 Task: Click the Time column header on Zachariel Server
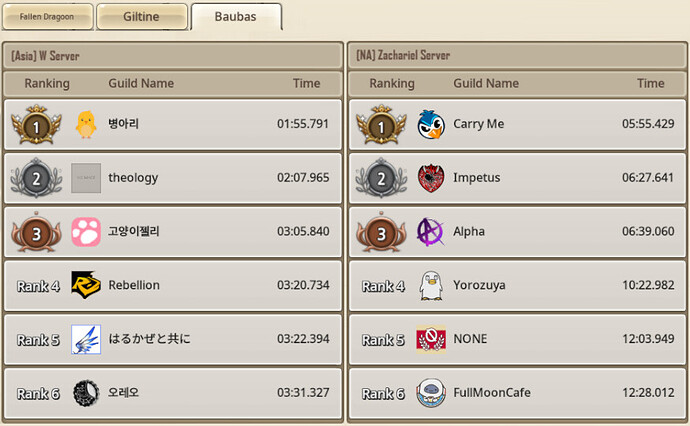(x=650, y=83)
